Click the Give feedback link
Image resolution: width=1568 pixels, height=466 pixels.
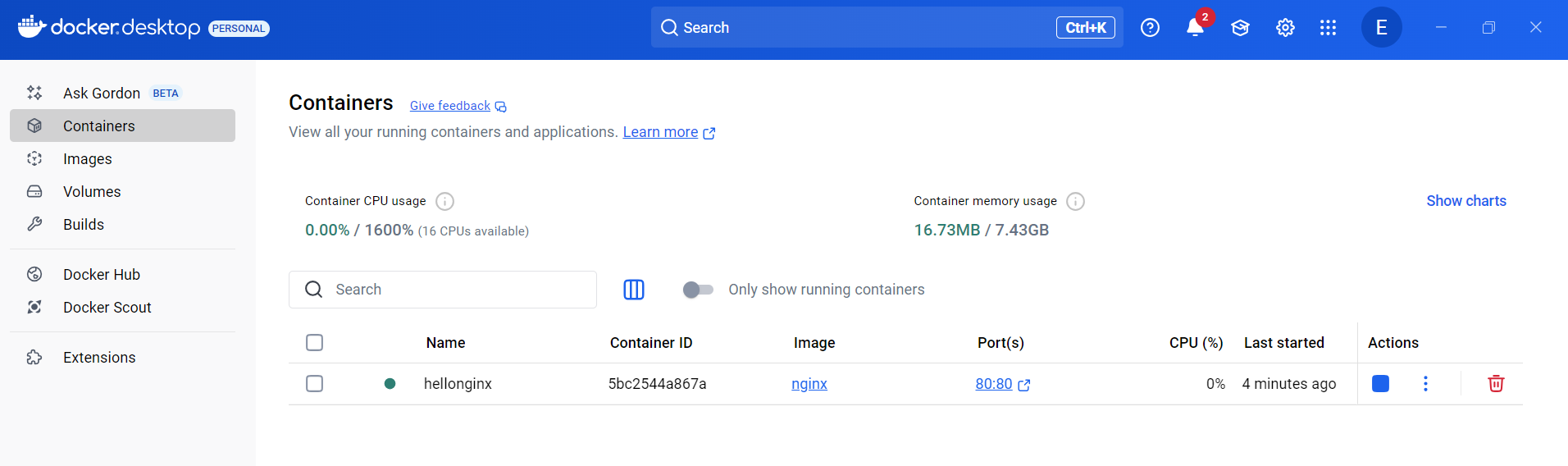[x=450, y=106]
